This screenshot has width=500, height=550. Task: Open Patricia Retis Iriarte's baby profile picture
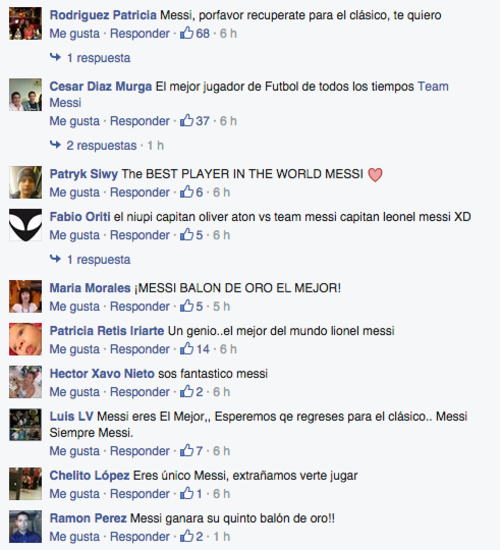25,339
